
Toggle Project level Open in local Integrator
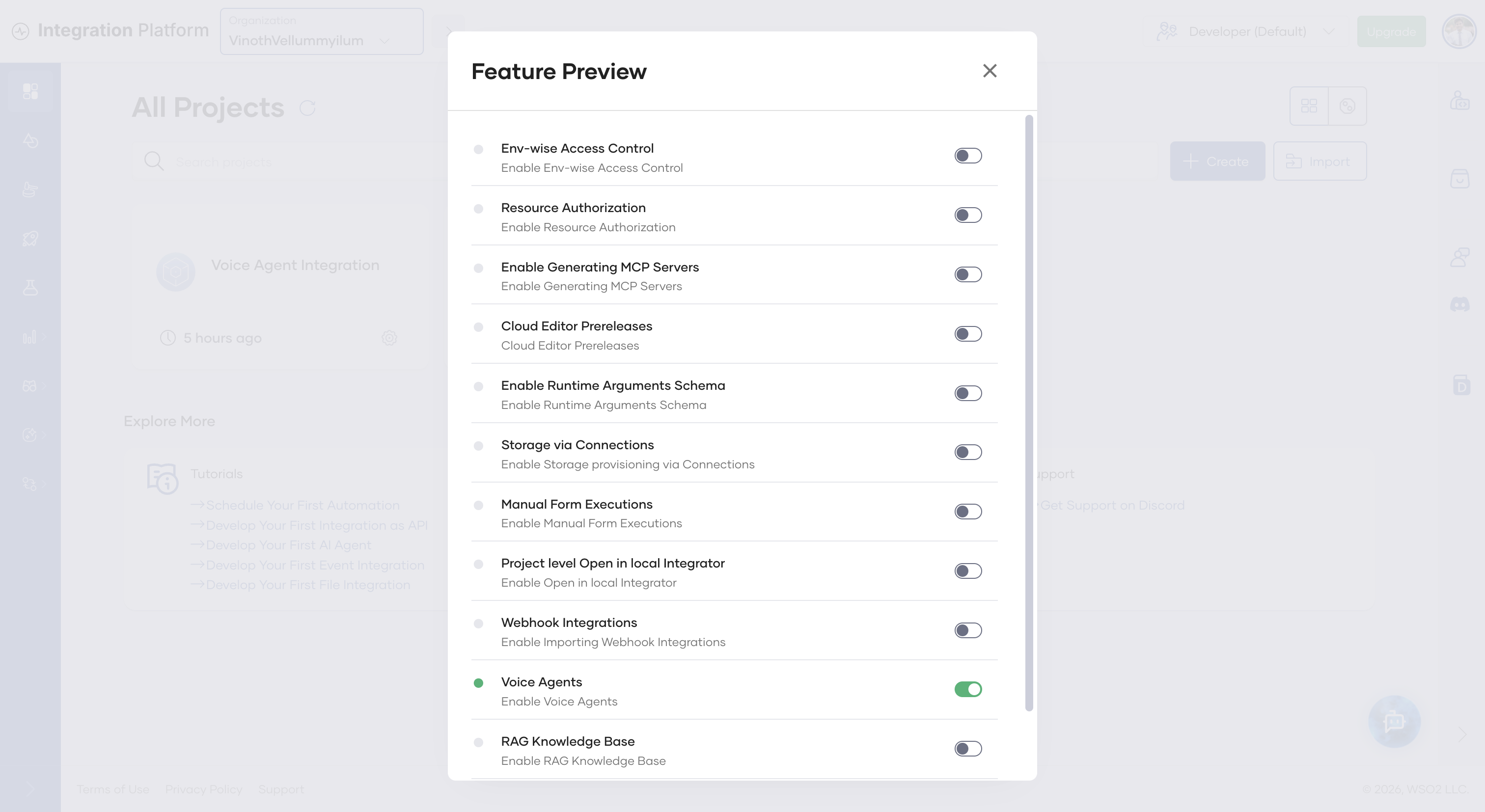tap(968, 571)
